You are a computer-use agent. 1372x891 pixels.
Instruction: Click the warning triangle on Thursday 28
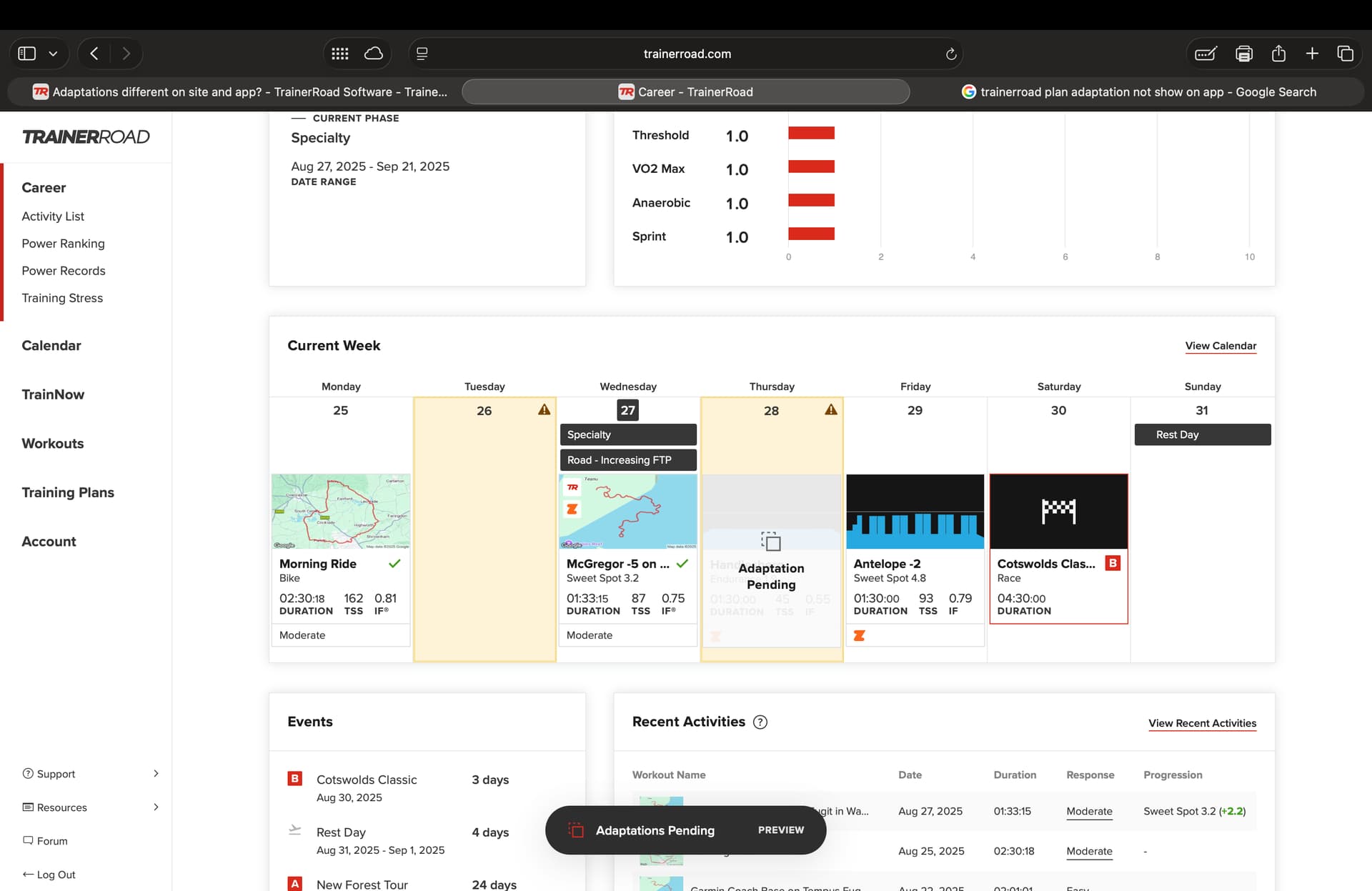(831, 410)
